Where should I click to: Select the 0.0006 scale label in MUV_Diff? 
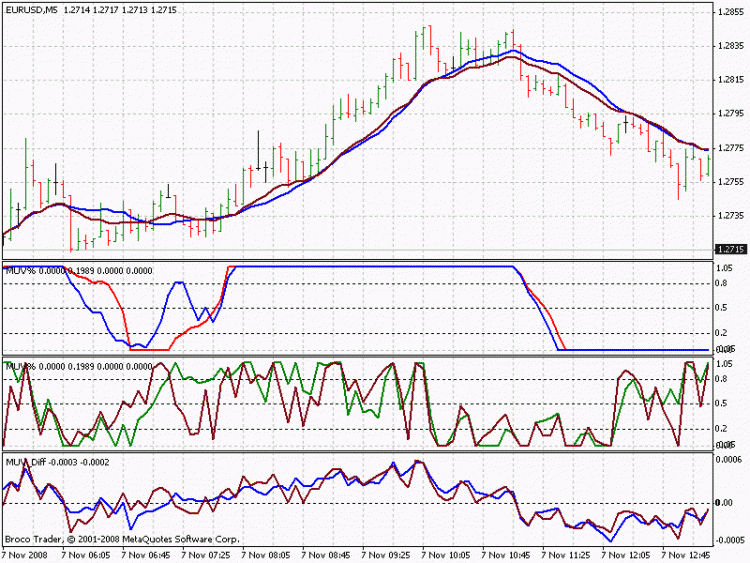point(730,459)
